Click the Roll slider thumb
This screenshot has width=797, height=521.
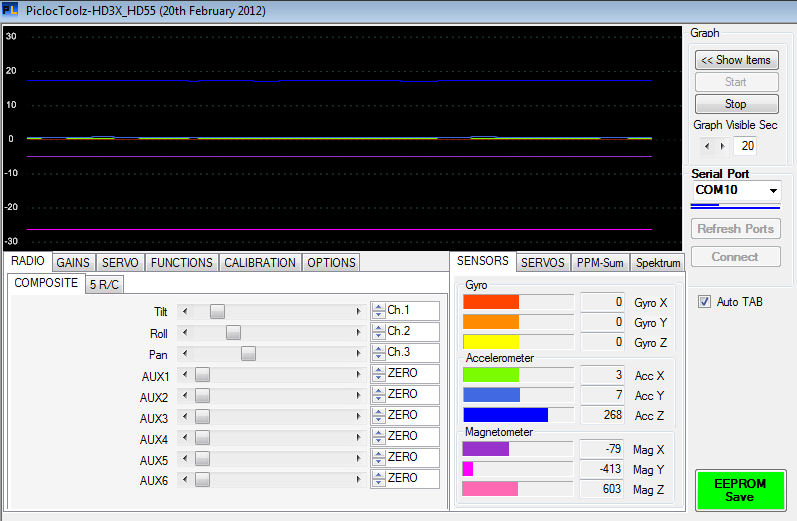pyautogui.click(x=233, y=332)
